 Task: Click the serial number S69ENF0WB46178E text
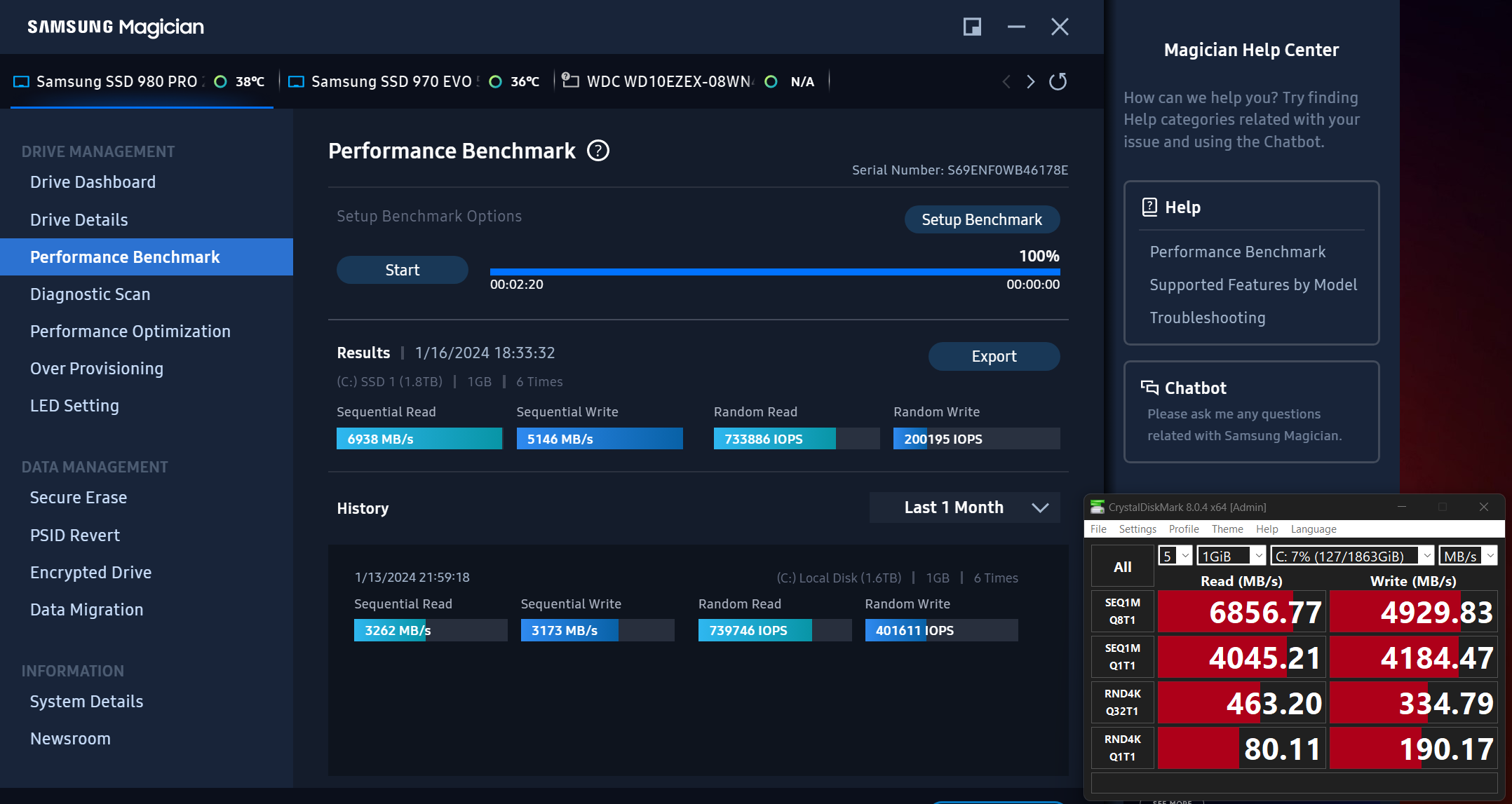1008,170
